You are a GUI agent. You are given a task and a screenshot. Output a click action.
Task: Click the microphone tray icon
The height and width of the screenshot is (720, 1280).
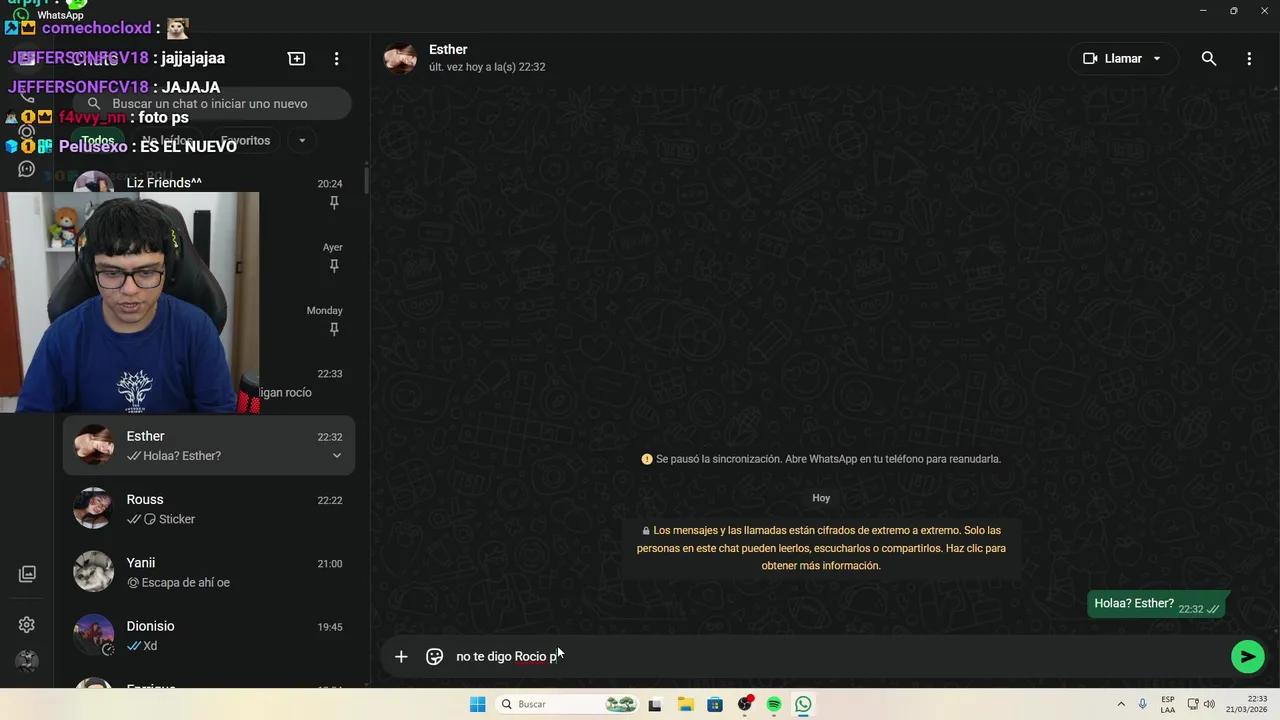(x=1143, y=705)
